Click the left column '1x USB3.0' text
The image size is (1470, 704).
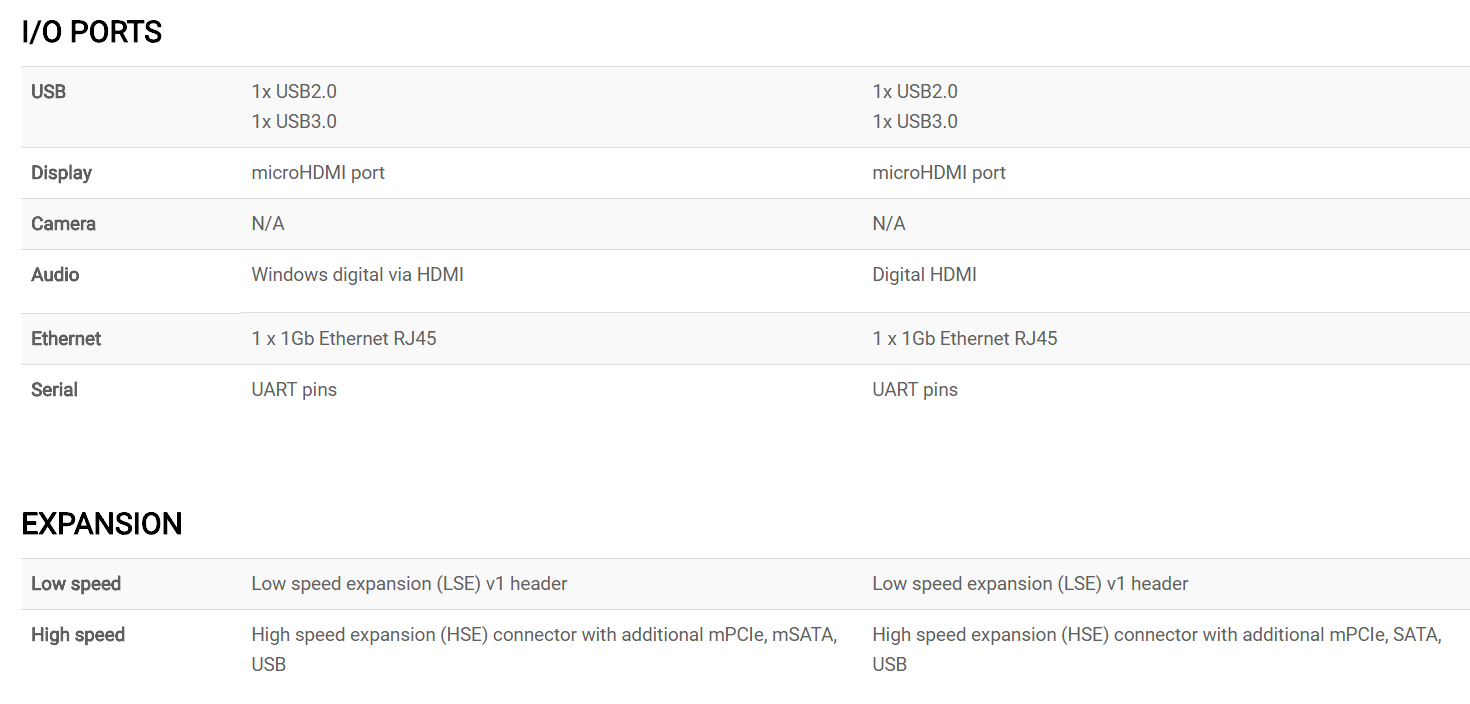(294, 122)
